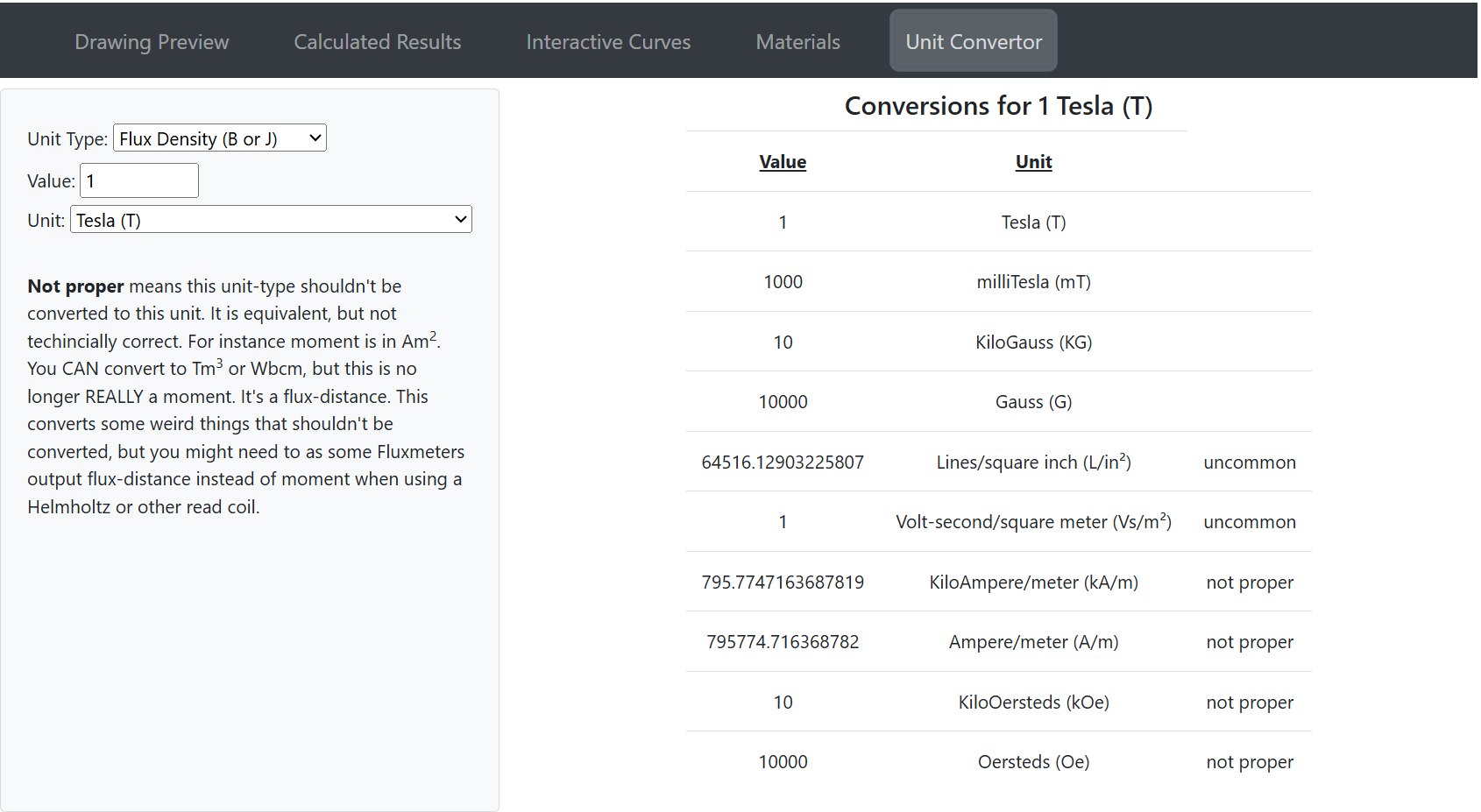Click the 795774.716368782 value cell

783,642
